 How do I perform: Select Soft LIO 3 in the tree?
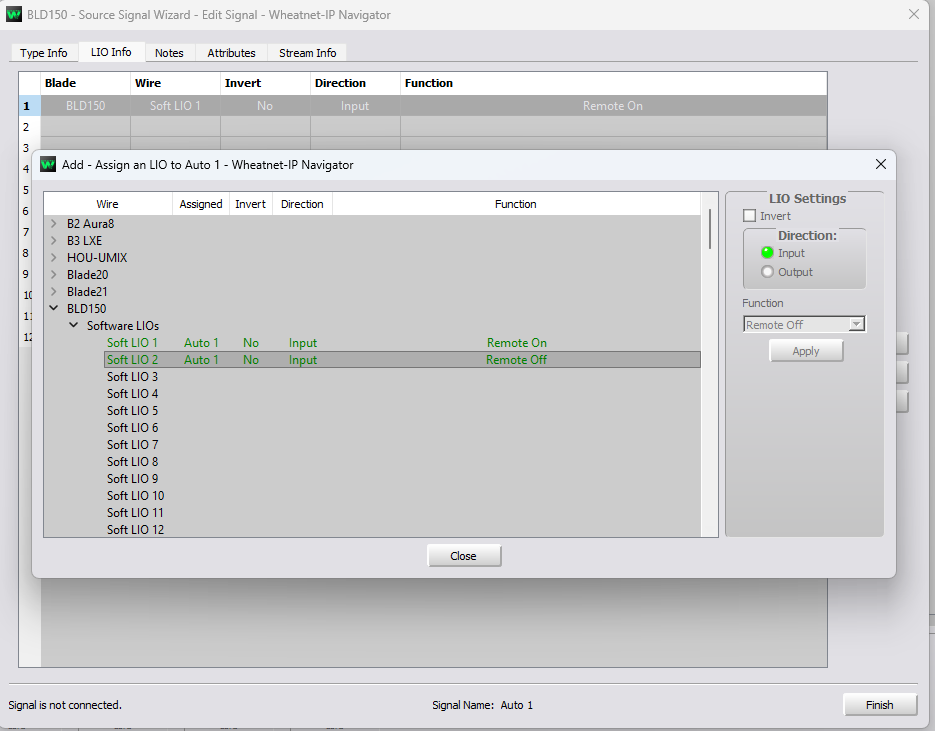[x=132, y=377]
